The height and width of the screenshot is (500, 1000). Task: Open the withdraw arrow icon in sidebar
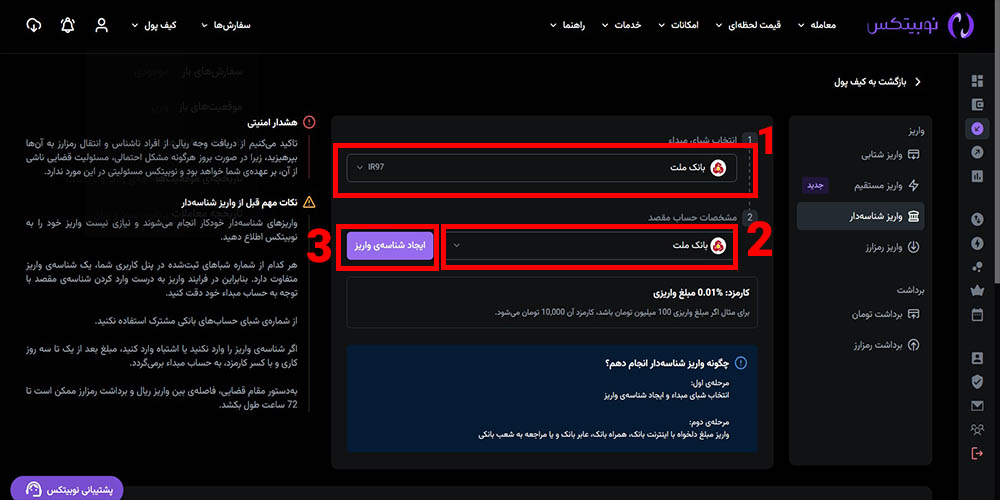click(977, 152)
